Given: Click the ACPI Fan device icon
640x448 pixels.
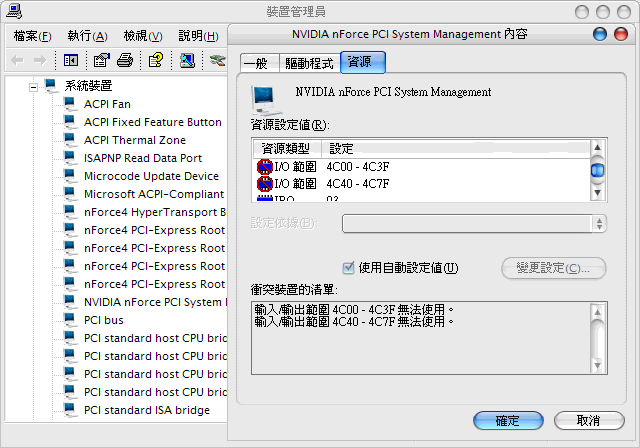Looking at the screenshot, I should 71,104.
